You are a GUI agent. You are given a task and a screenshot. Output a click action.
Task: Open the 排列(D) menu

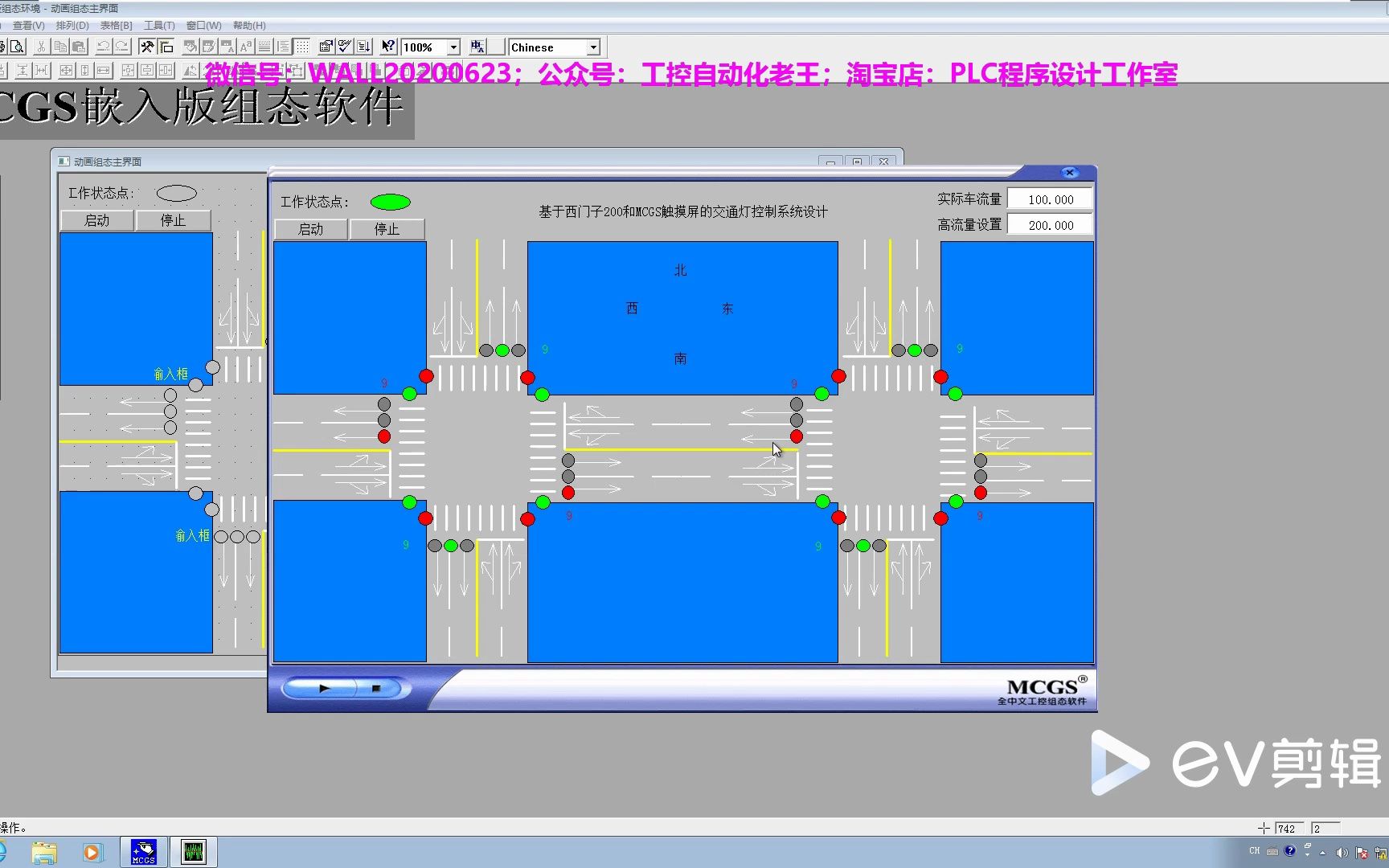[72, 26]
